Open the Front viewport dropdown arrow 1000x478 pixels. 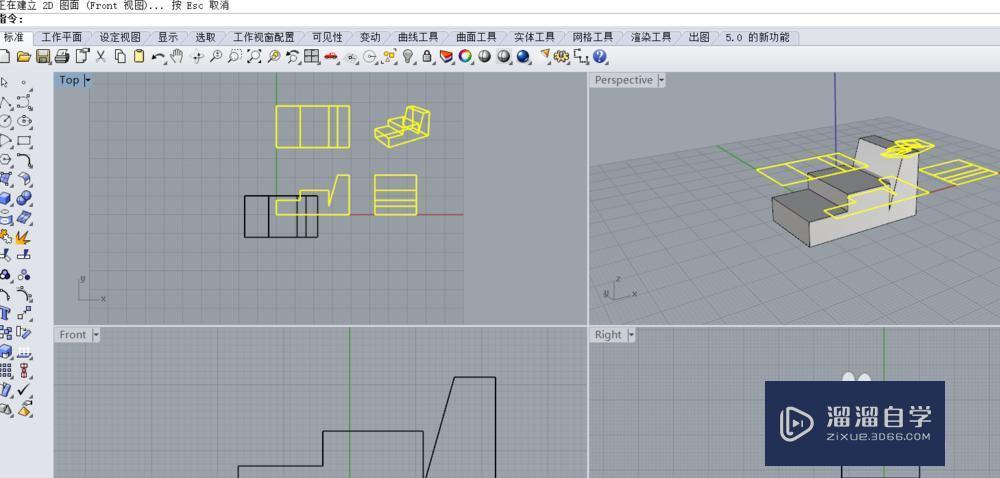96,335
